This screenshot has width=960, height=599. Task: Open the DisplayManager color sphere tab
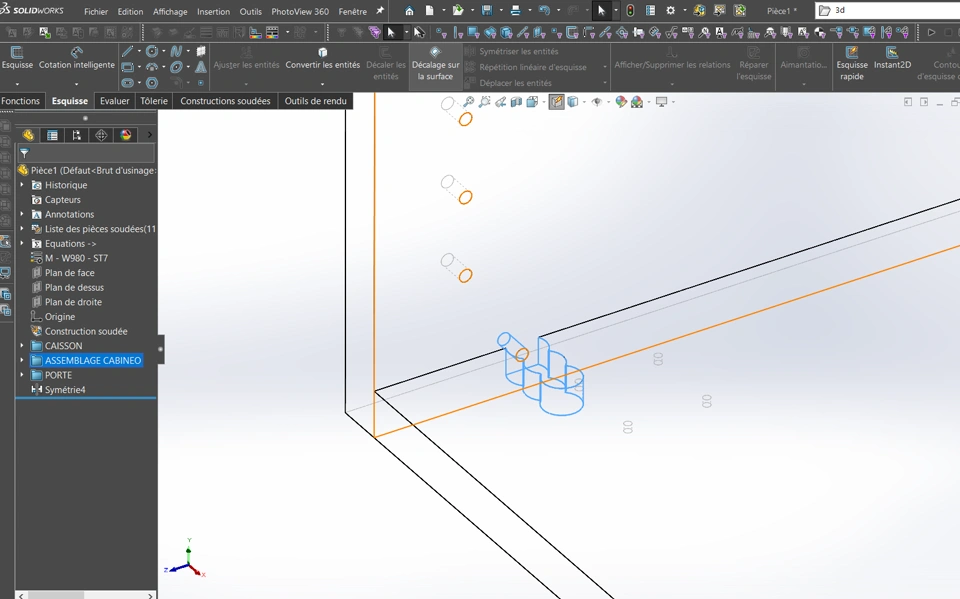(126, 135)
